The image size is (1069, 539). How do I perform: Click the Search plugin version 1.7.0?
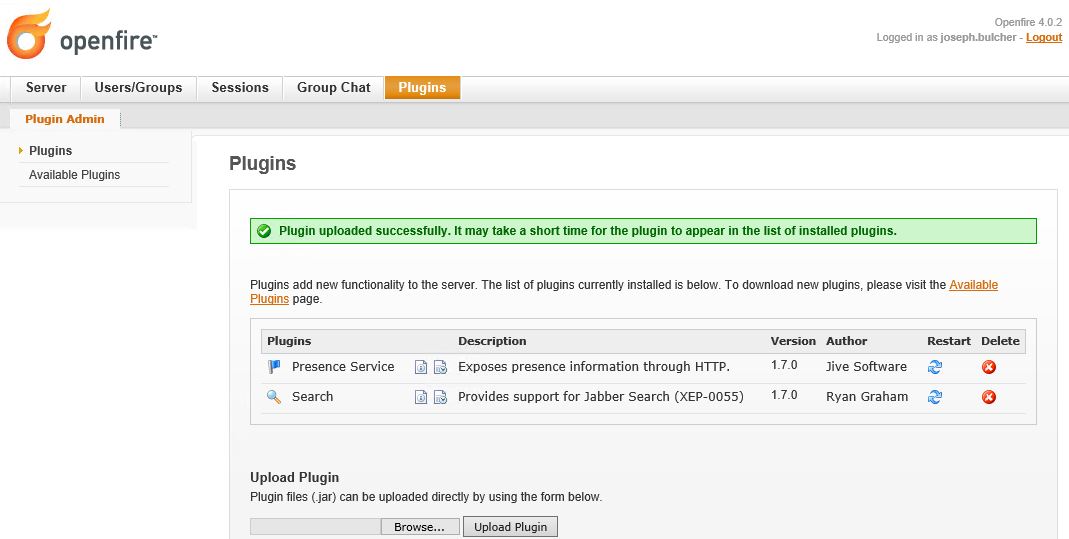784,395
